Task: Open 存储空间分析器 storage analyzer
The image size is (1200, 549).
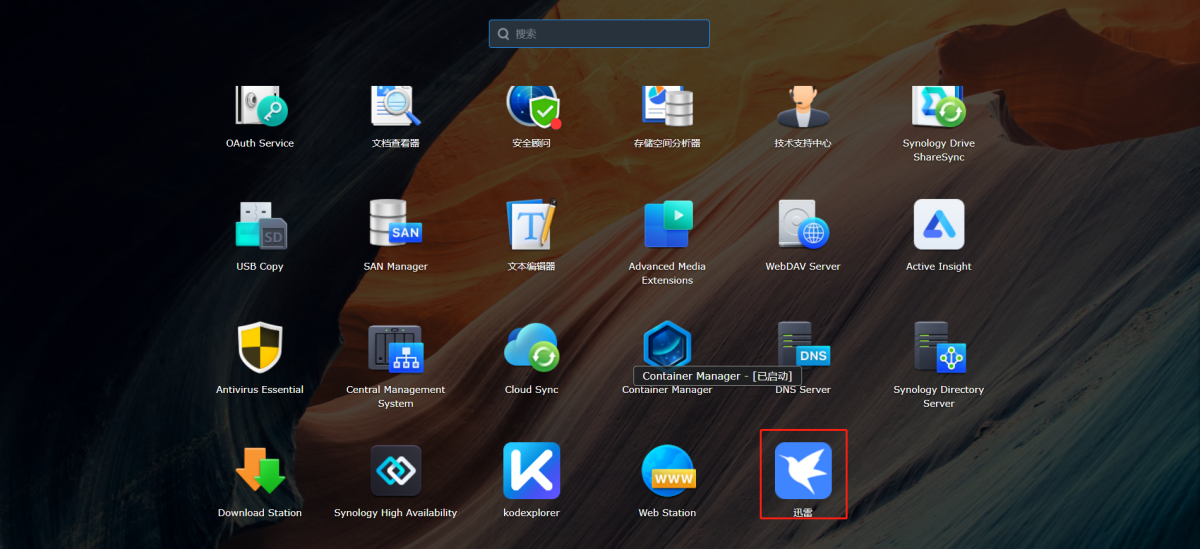Action: (667, 106)
